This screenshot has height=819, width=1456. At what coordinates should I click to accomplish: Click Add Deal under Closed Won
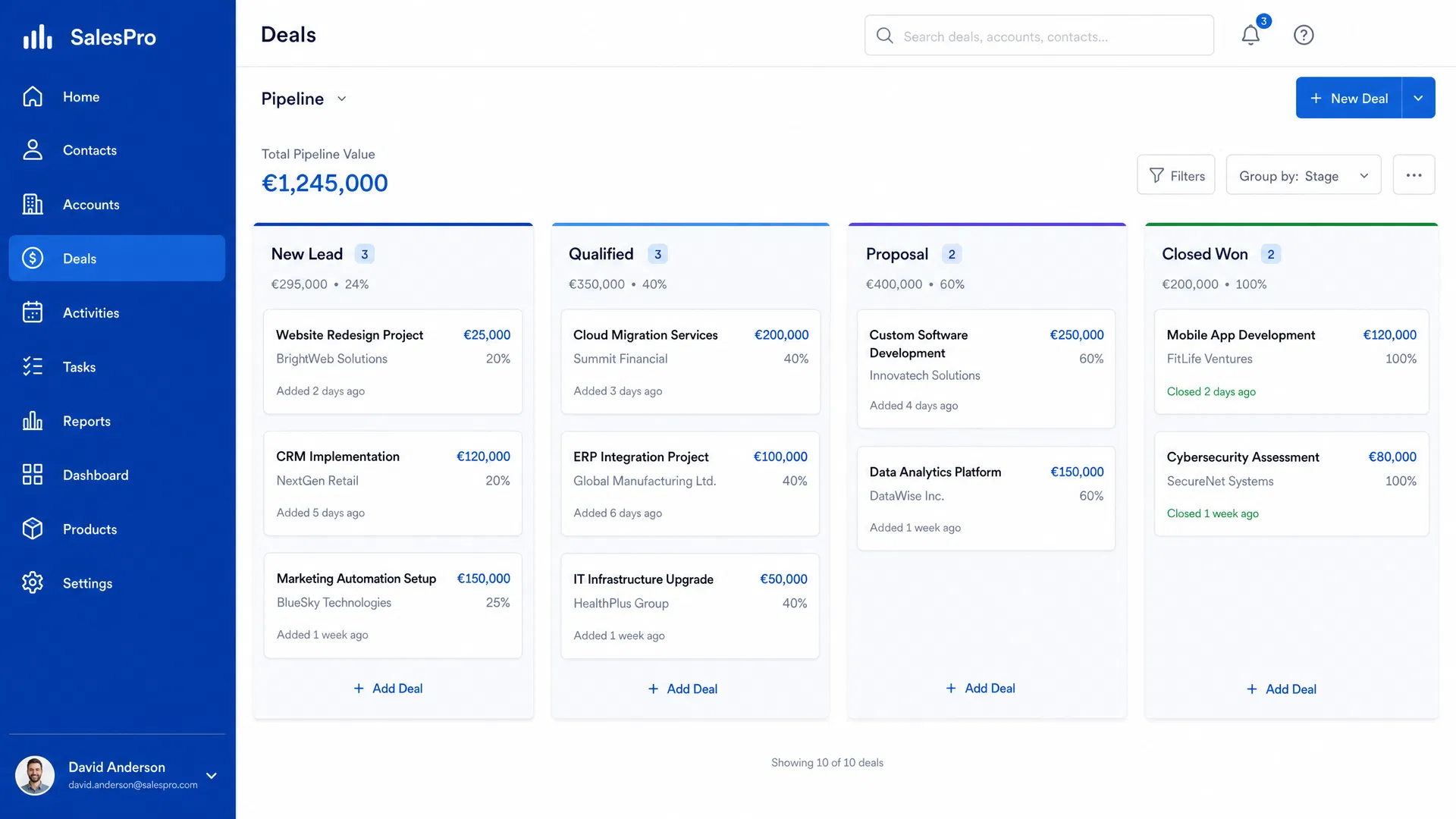[x=1281, y=689]
